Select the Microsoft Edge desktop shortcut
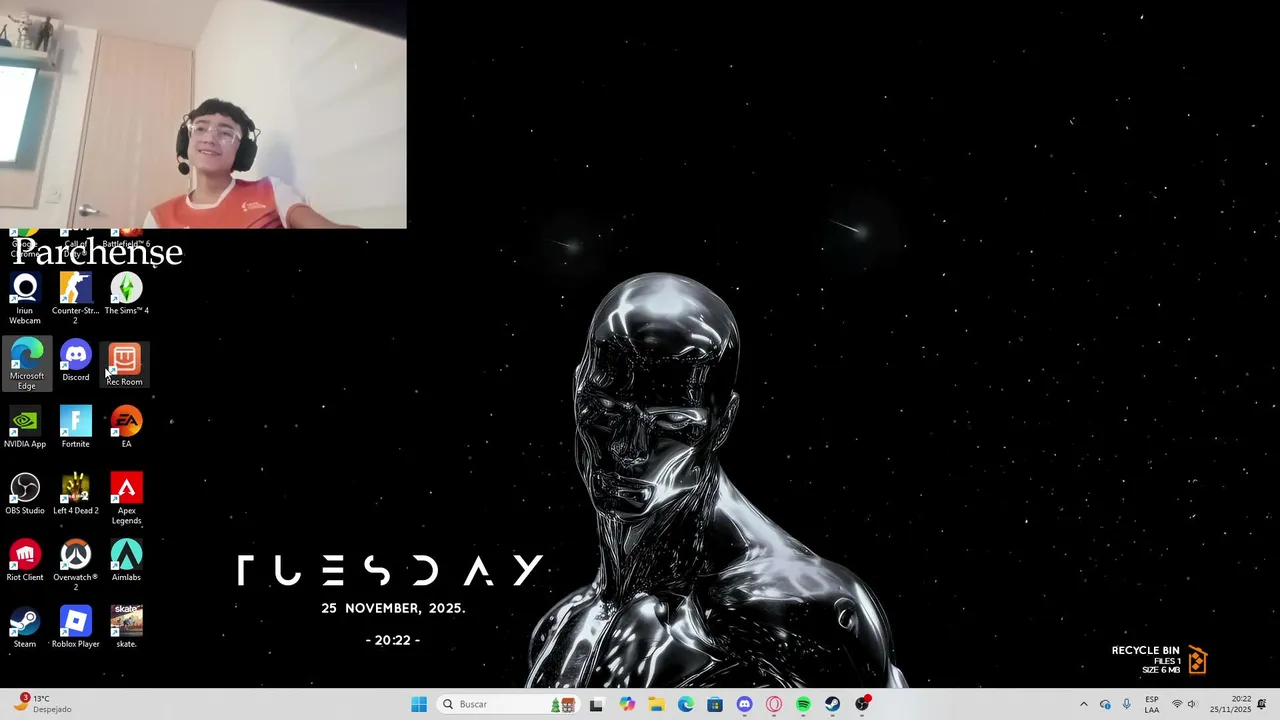Viewport: 1280px width, 720px height. pyautogui.click(x=26, y=364)
